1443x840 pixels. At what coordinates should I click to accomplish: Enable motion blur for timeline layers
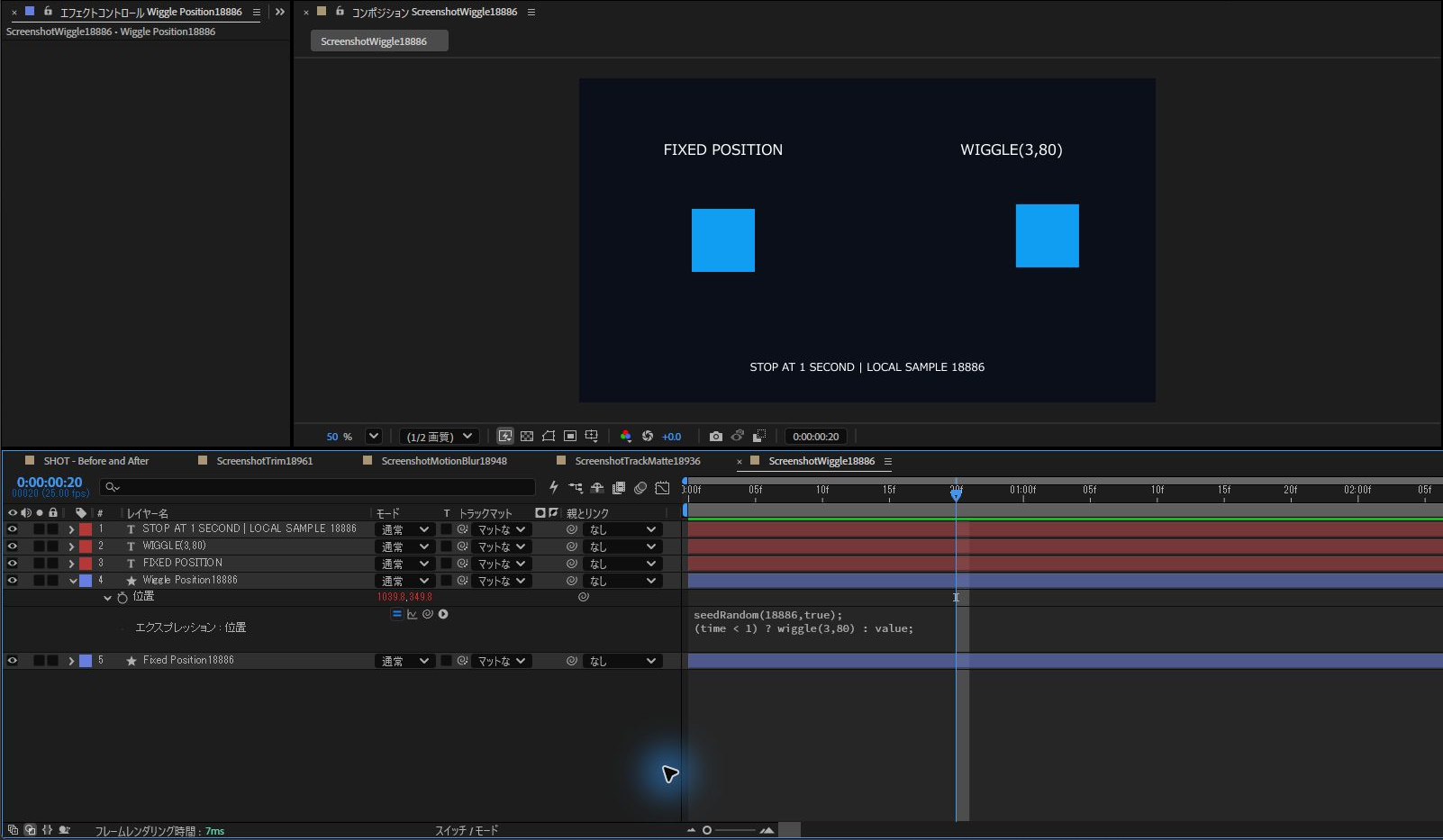pos(640,488)
